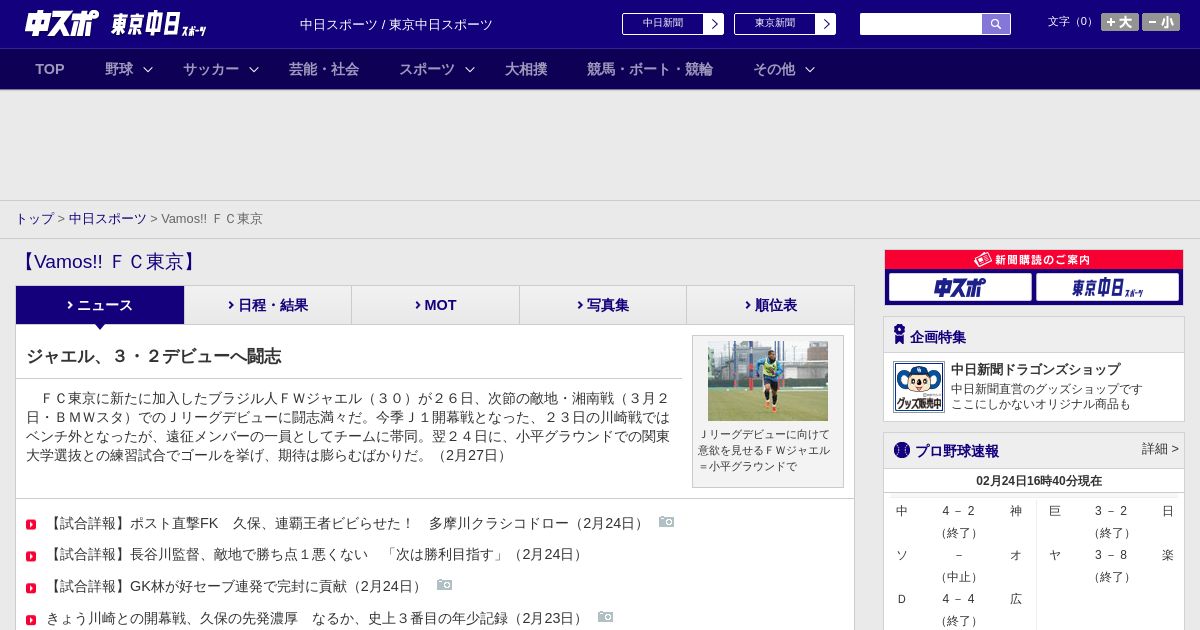Viewport: 1200px width, 630px height.
Task: Click the red bullet icon beside ポスト直撃FK article
Action: coord(31,524)
